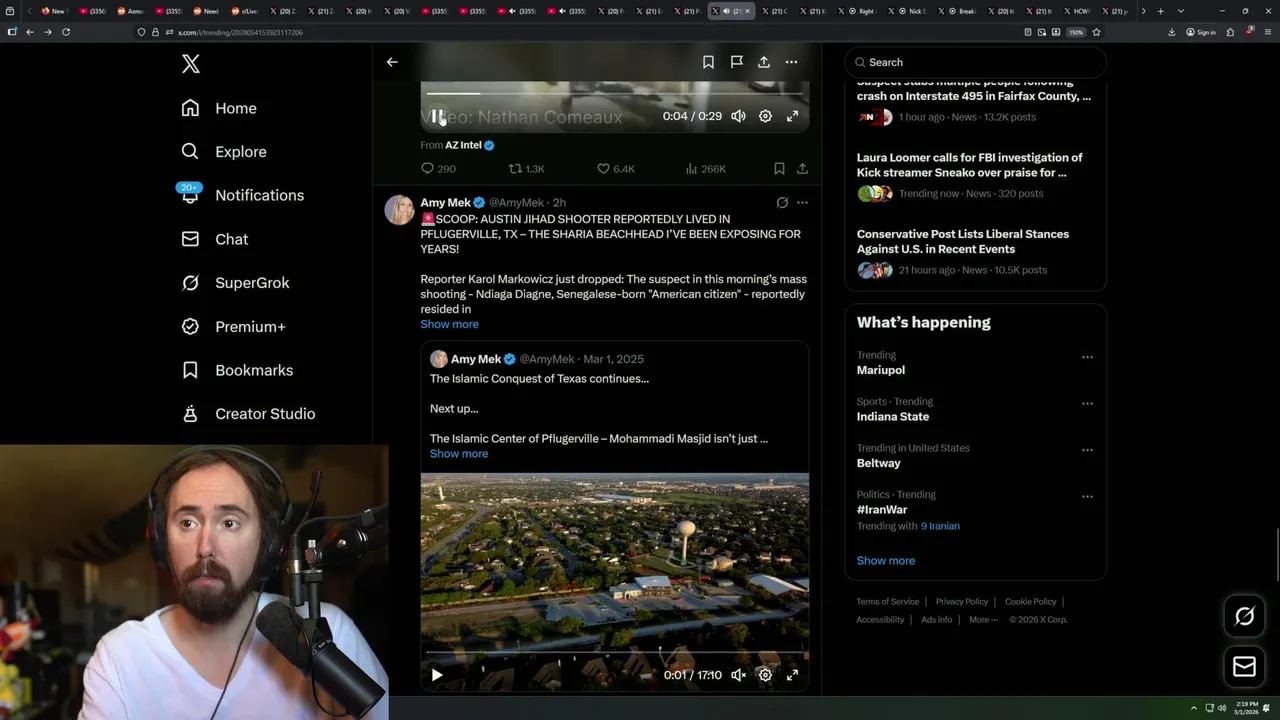This screenshot has width=1280, height=720.
Task: Repost the post with 1.3K reposts
Action: pos(527,169)
